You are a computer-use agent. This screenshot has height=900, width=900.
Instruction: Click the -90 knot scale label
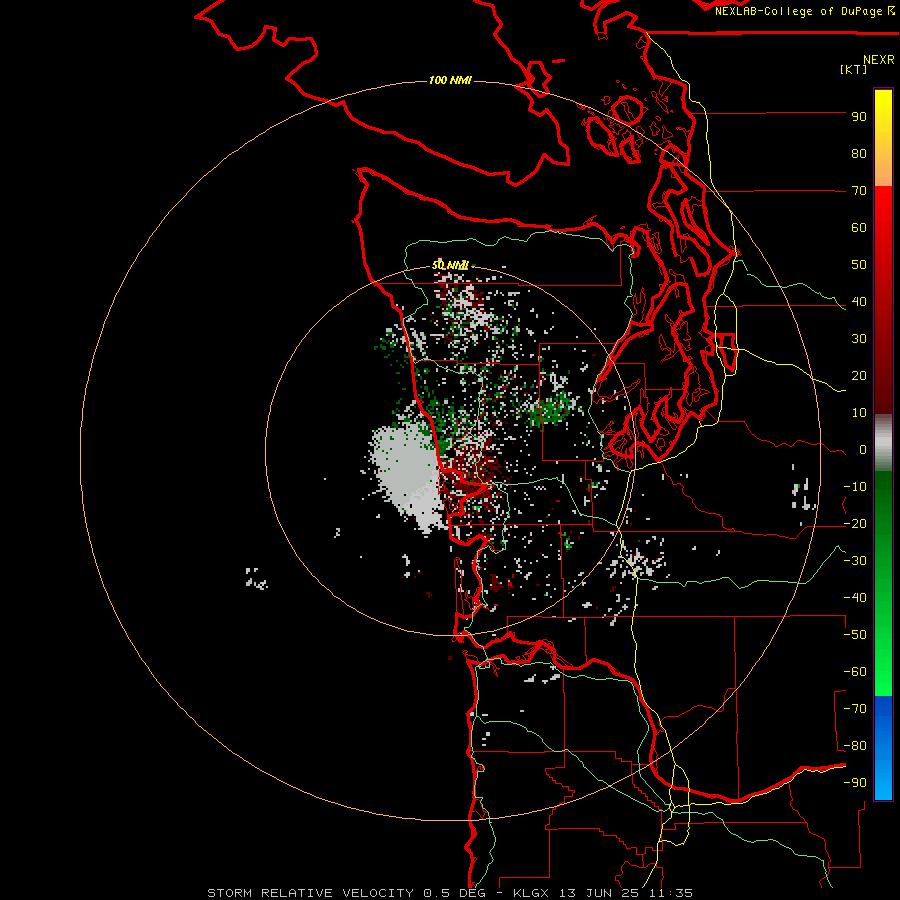coord(855,783)
